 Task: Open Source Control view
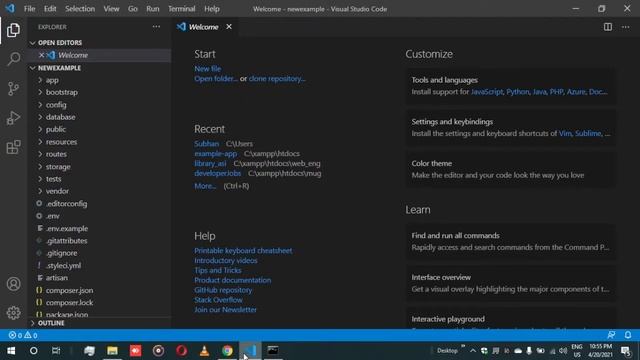(13, 89)
